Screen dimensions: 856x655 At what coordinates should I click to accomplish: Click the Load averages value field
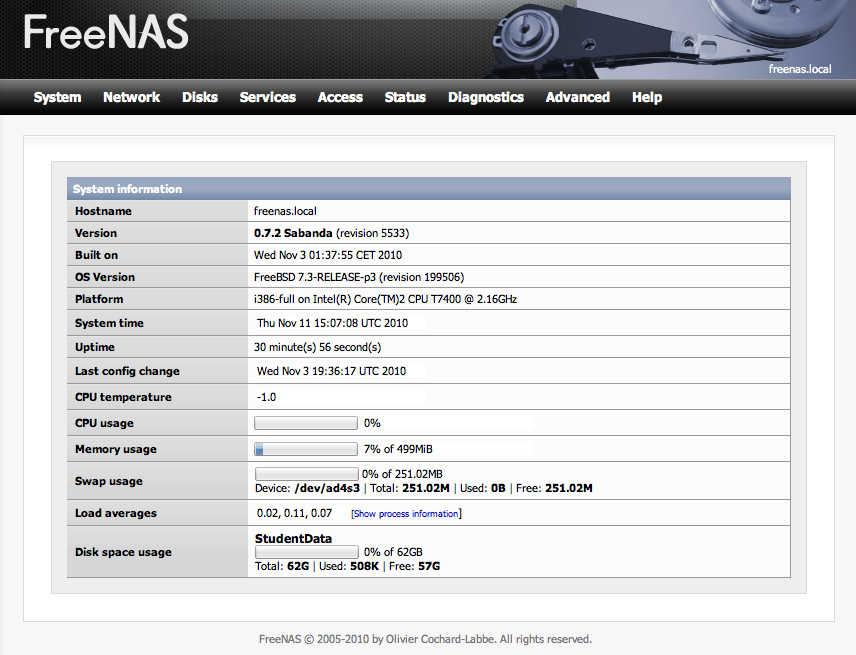point(295,513)
